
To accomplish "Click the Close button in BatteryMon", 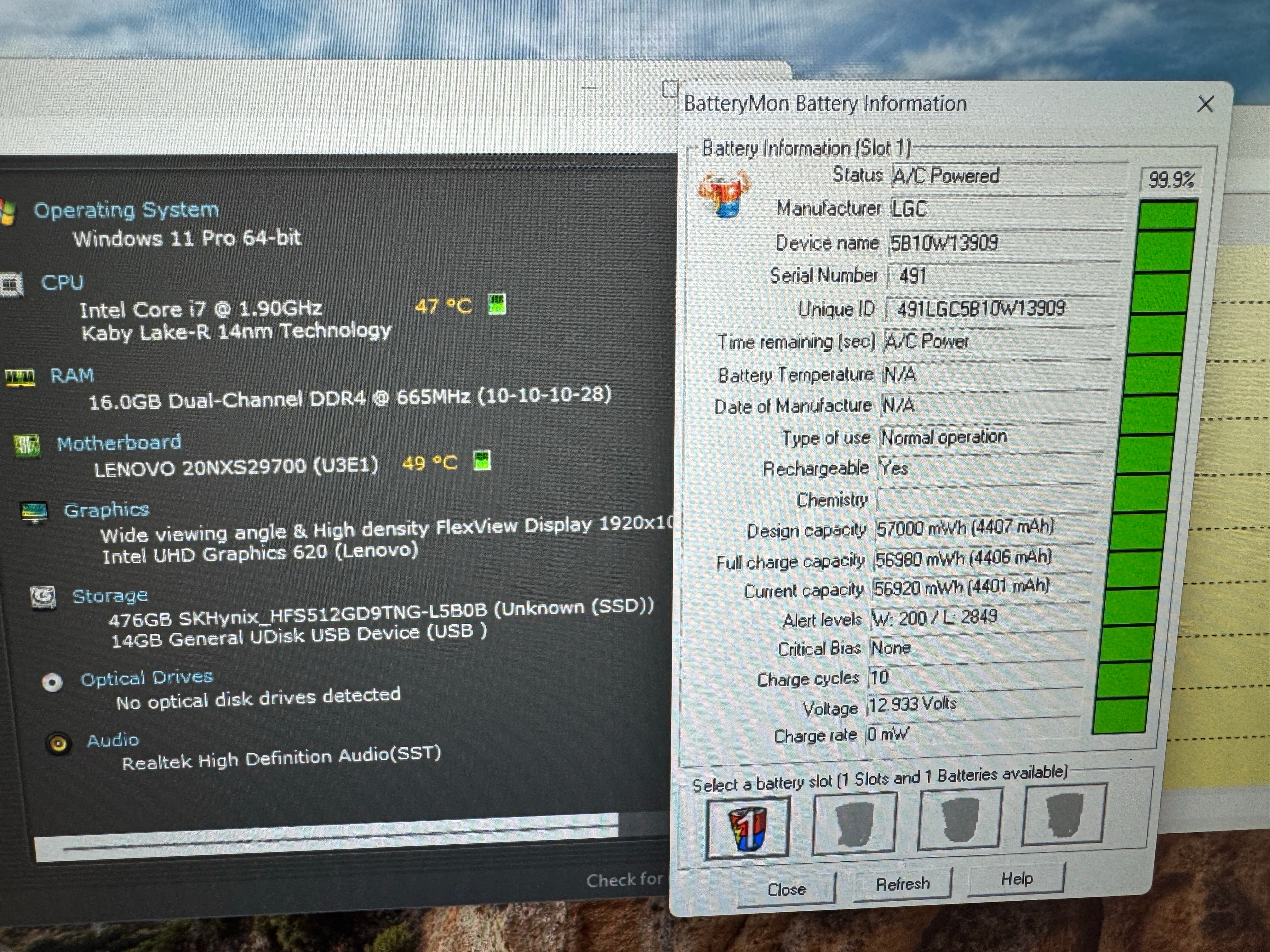I will point(787,889).
